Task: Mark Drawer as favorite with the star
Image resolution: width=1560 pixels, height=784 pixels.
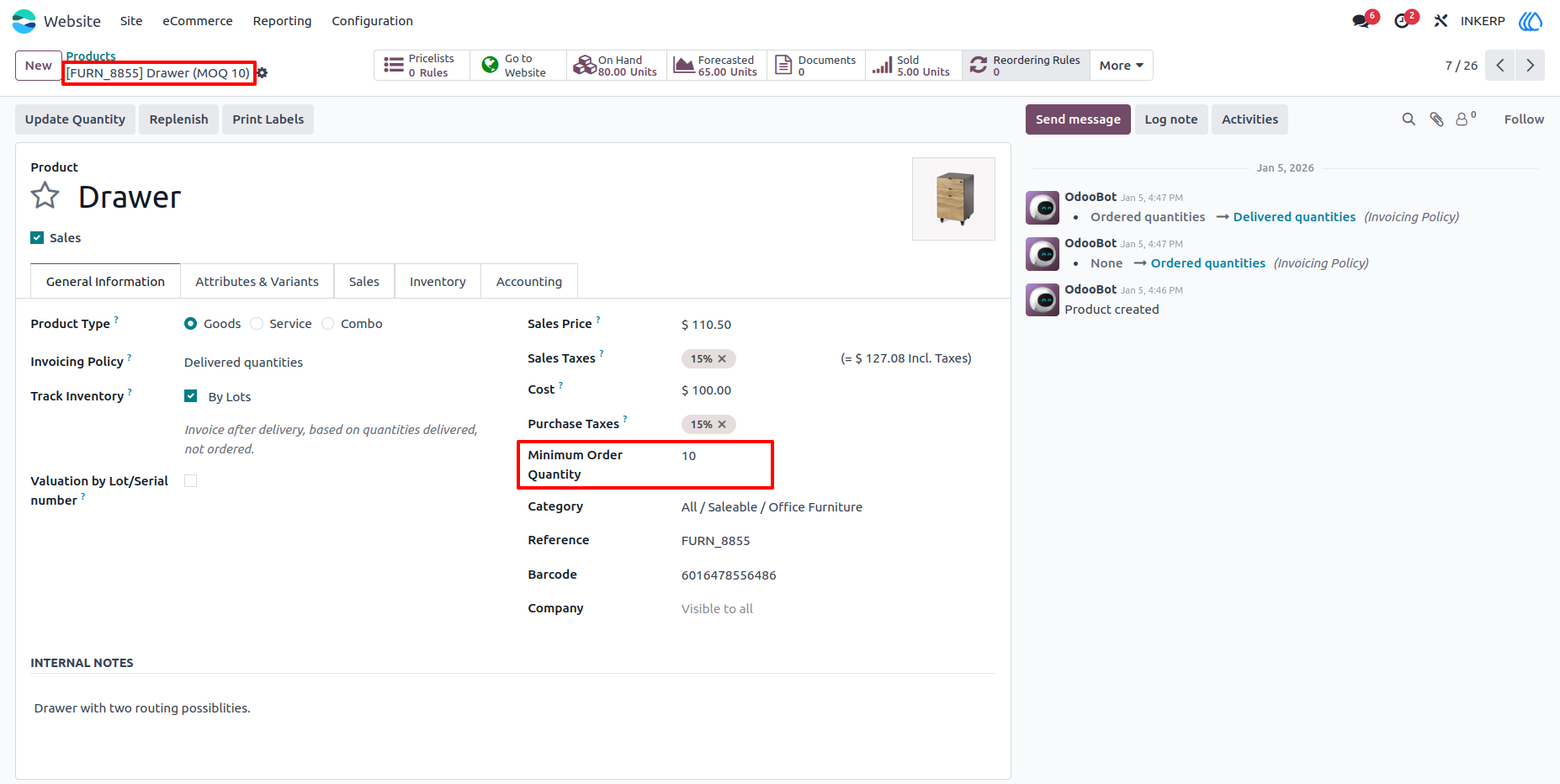Action: [45, 196]
